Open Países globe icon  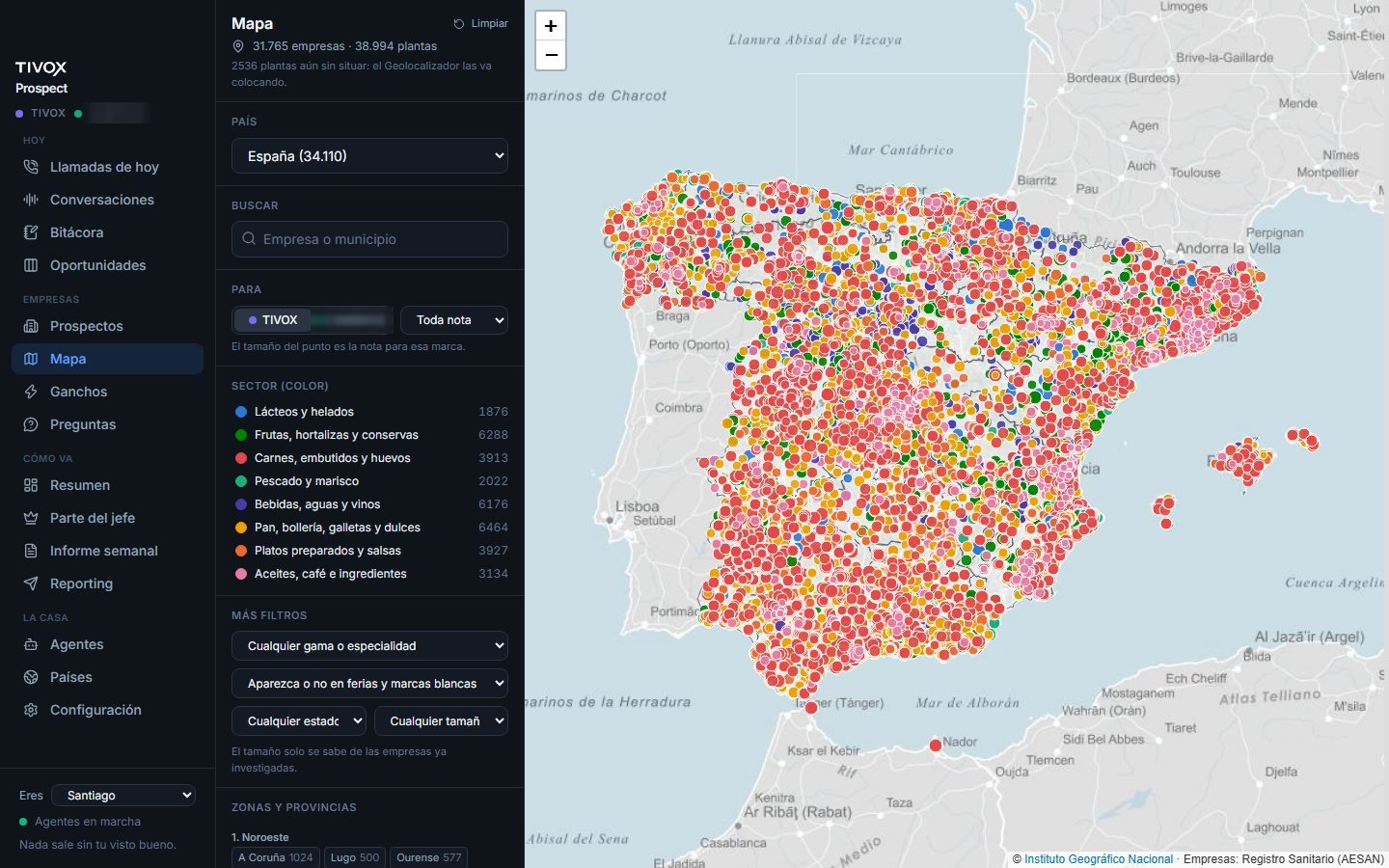31,677
